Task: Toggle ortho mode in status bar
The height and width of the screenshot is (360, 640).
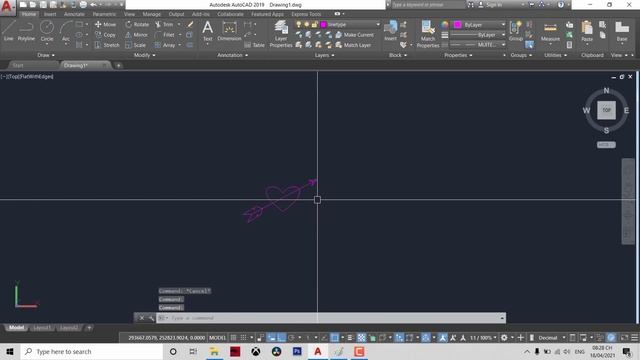Action: (281, 338)
